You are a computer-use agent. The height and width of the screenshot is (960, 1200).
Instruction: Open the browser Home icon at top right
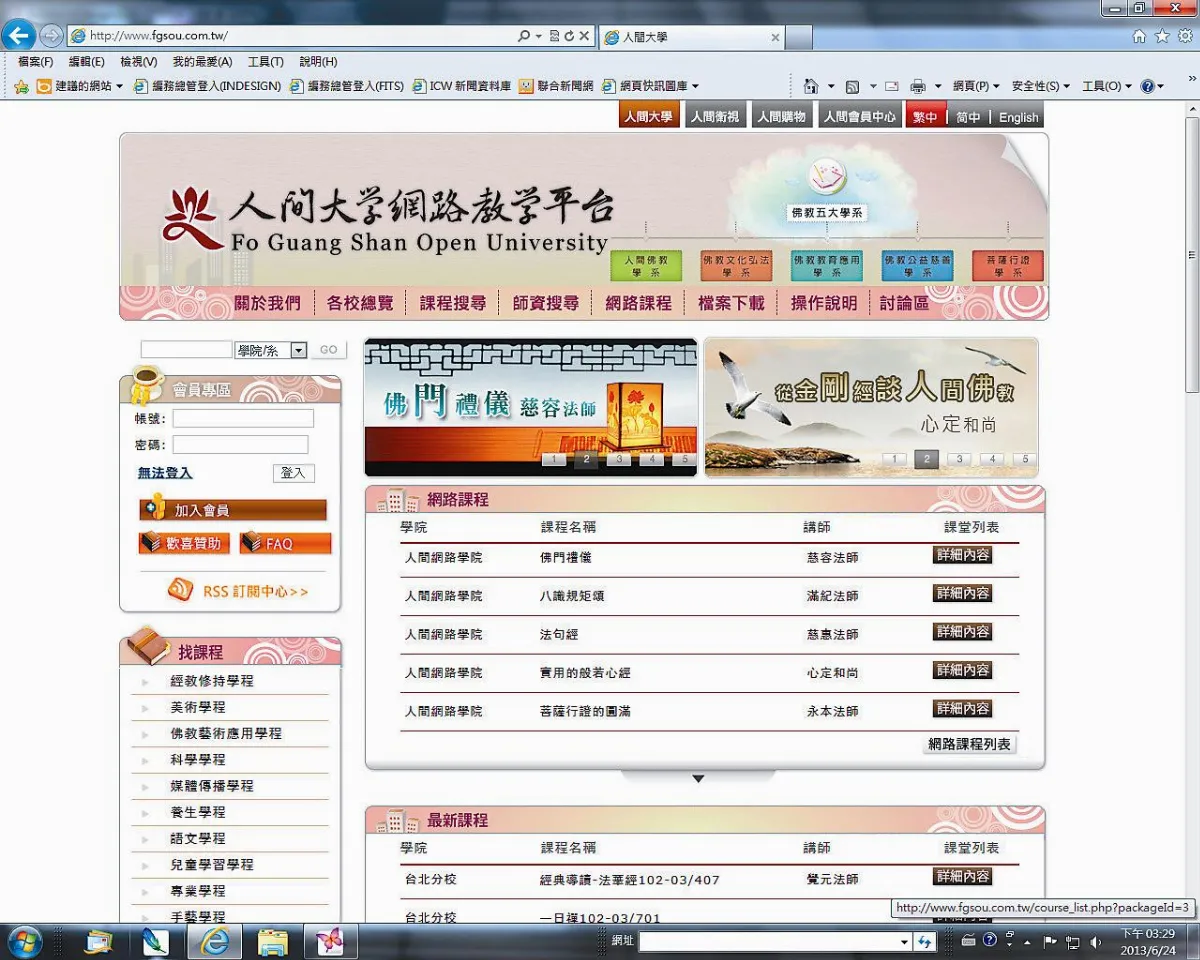click(x=1139, y=36)
